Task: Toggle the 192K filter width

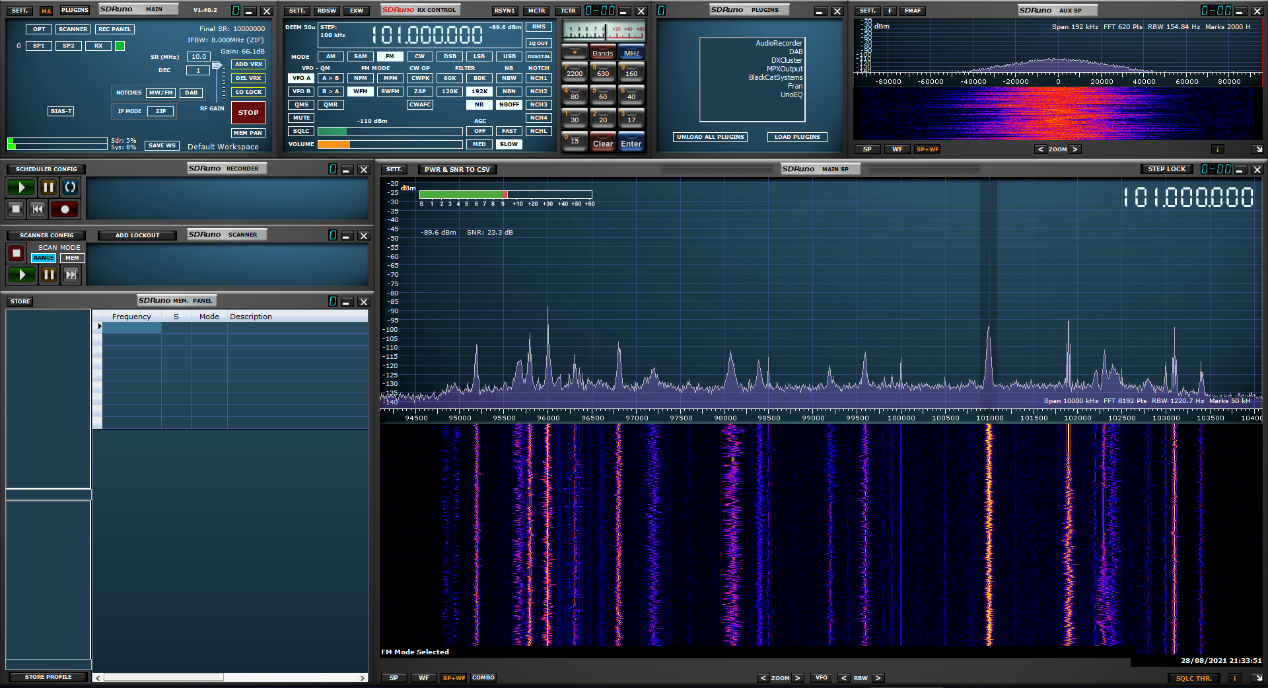Action: [x=480, y=90]
